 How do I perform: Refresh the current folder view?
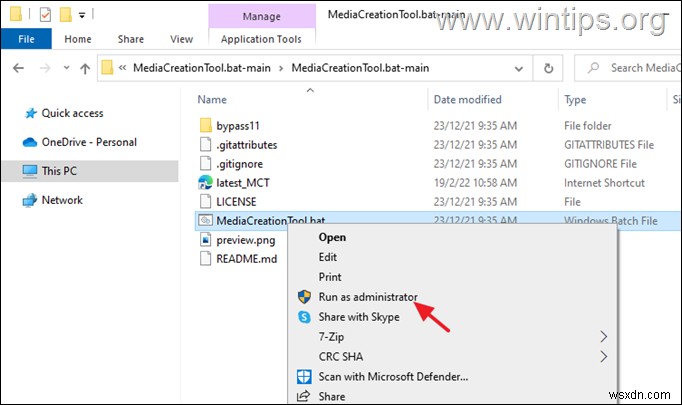pos(548,68)
